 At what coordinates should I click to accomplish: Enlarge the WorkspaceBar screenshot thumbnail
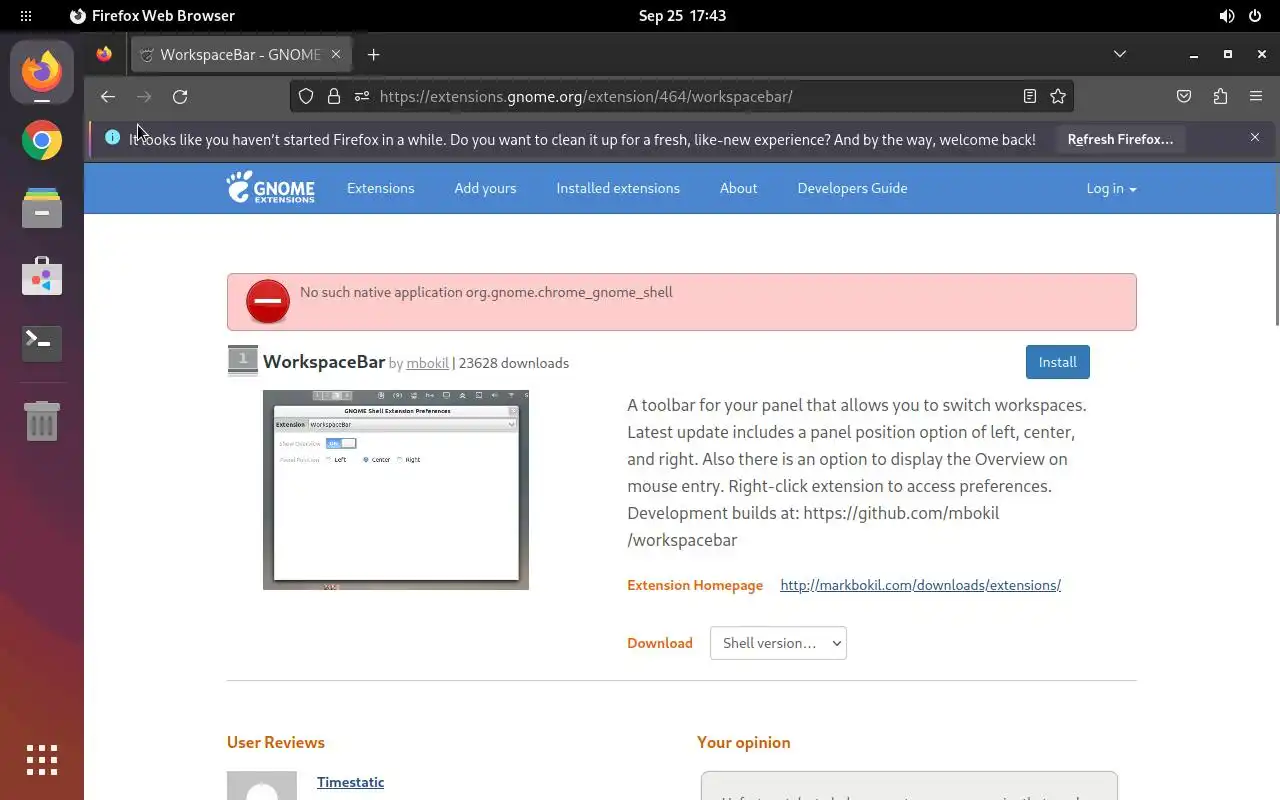click(x=396, y=490)
